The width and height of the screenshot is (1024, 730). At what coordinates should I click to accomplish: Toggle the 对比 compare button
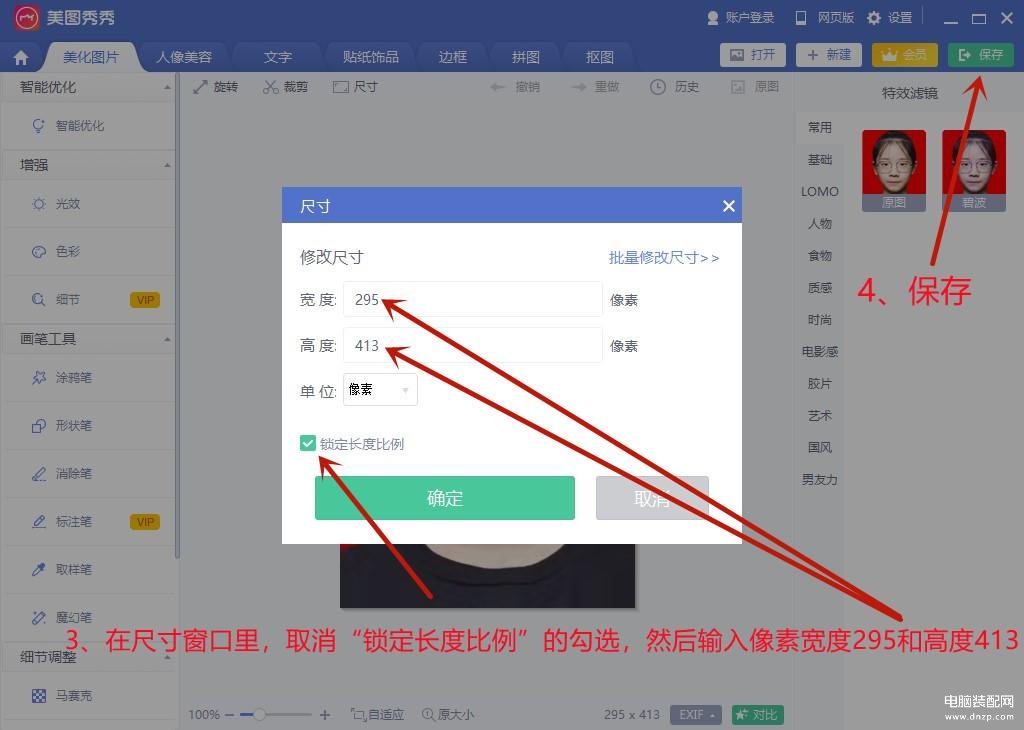point(758,715)
